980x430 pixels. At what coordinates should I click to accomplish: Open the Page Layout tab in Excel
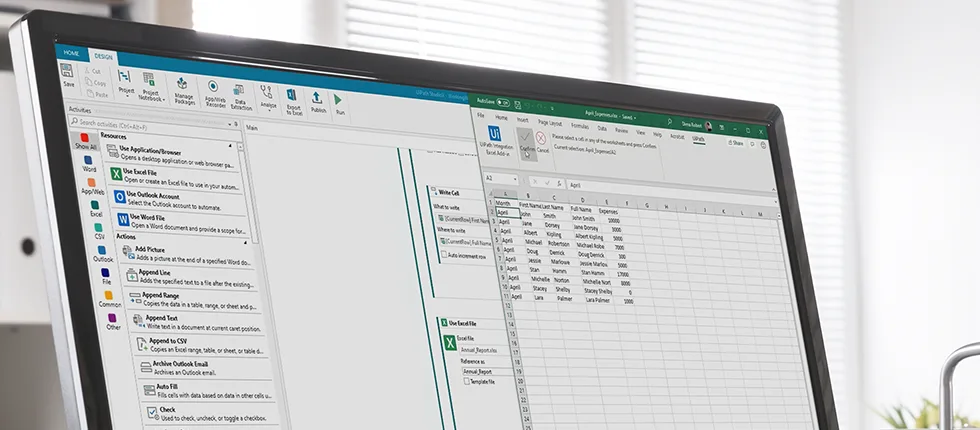(x=550, y=123)
